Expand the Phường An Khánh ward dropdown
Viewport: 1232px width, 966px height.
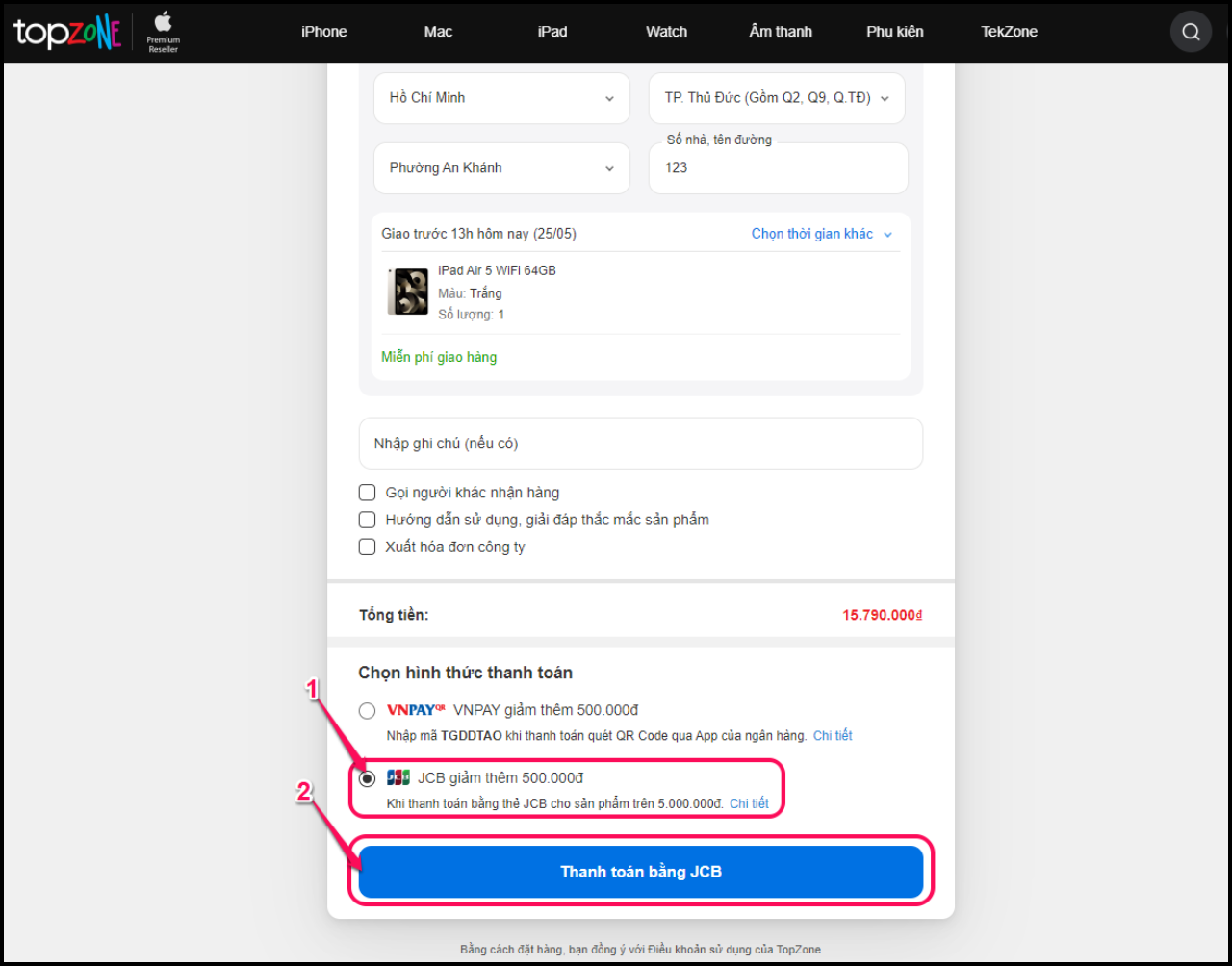click(501, 168)
